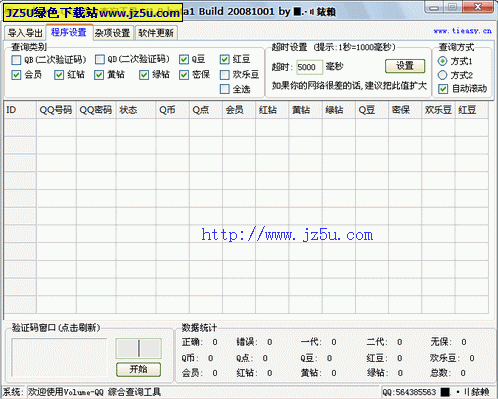
Task: Click the captcha input box above 开始
Action: 139,348
